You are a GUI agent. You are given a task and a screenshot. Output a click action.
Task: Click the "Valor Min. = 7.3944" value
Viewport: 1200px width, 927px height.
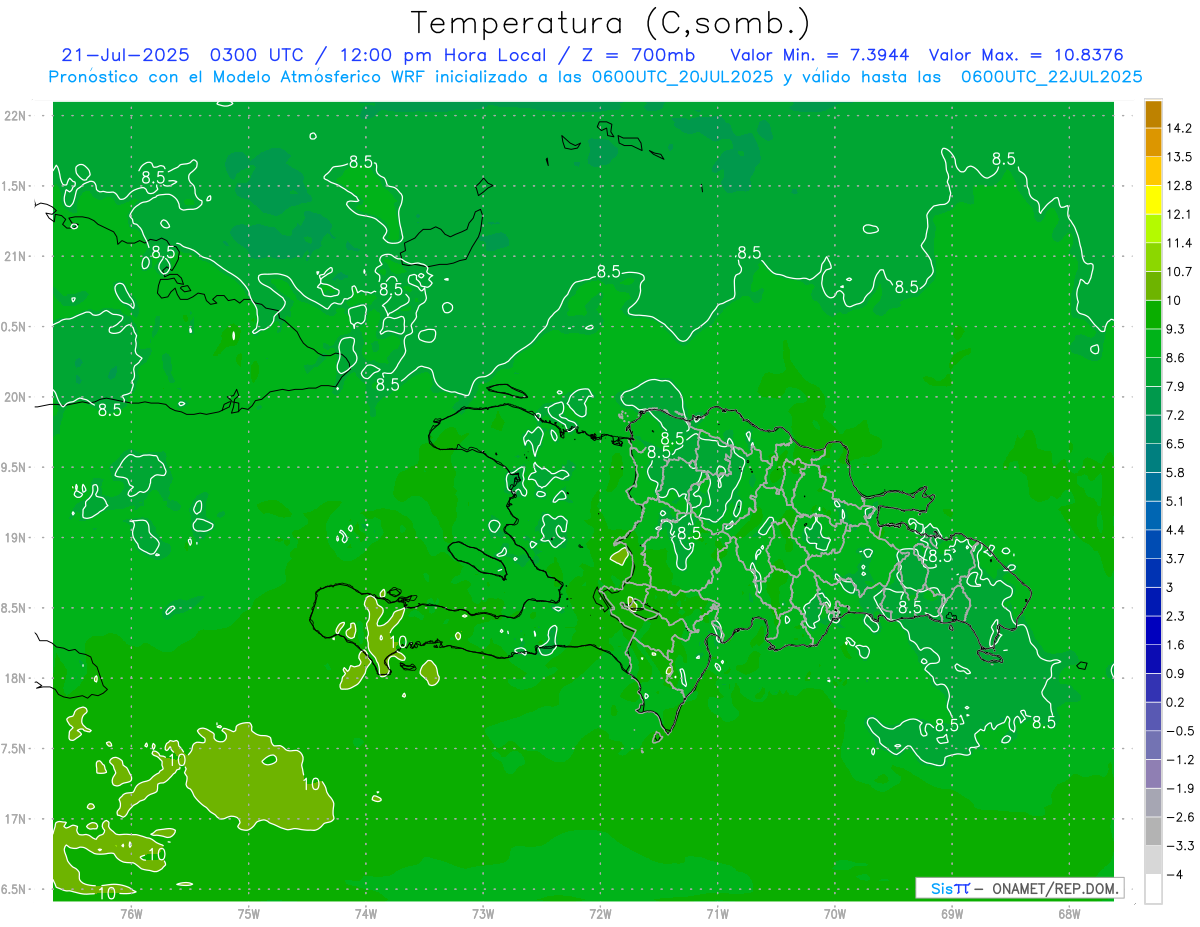coord(820,55)
